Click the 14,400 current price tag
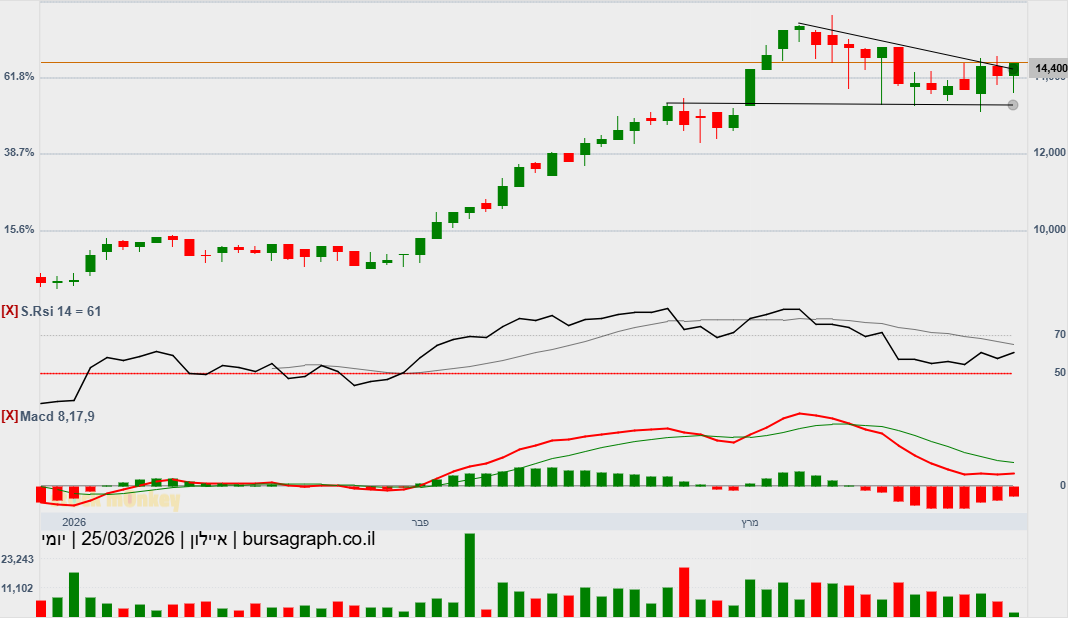Image resolution: width=1068 pixels, height=618 pixels. pos(1050,68)
